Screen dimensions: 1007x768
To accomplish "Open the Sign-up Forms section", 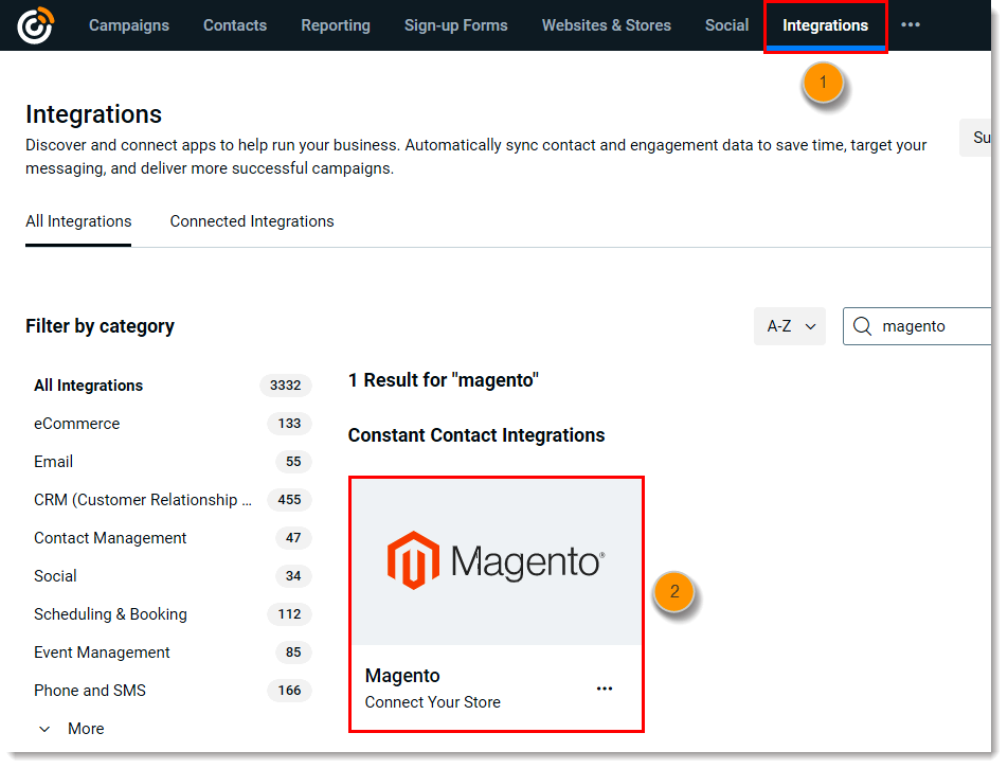I will pyautogui.click(x=455, y=25).
